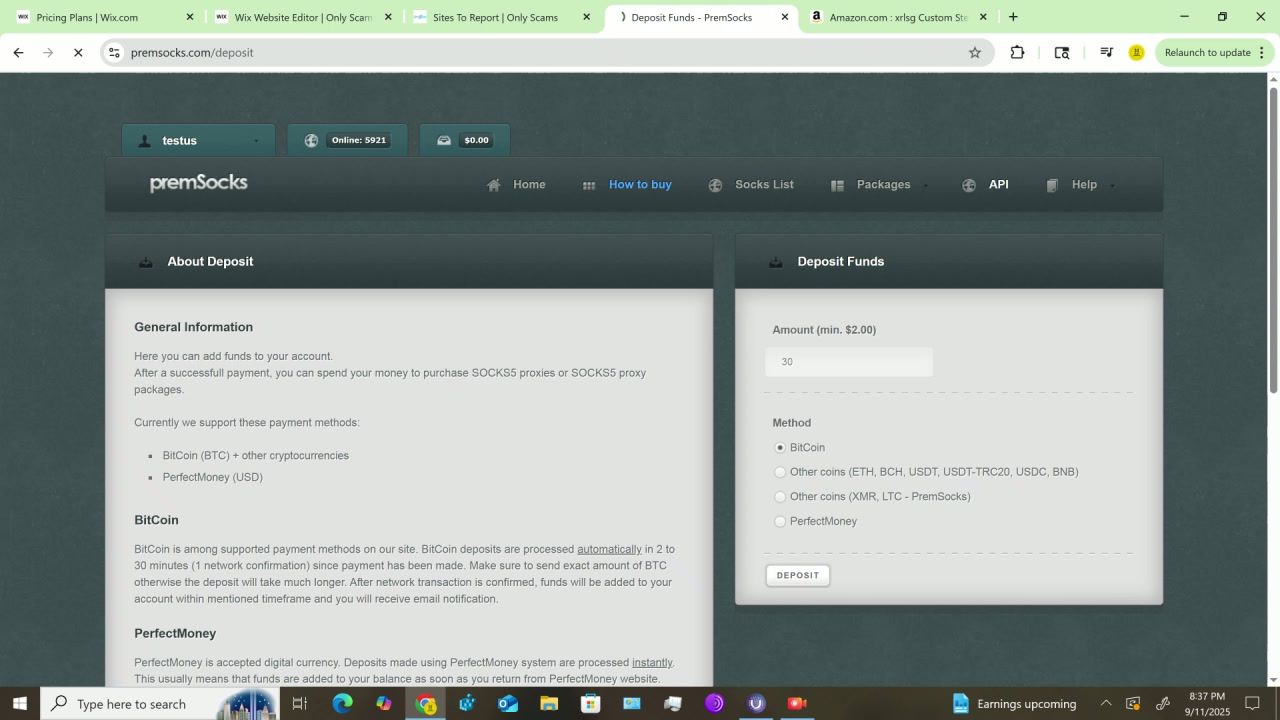Go back with the browser back arrow
The image size is (1280, 720).
click(x=18, y=53)
